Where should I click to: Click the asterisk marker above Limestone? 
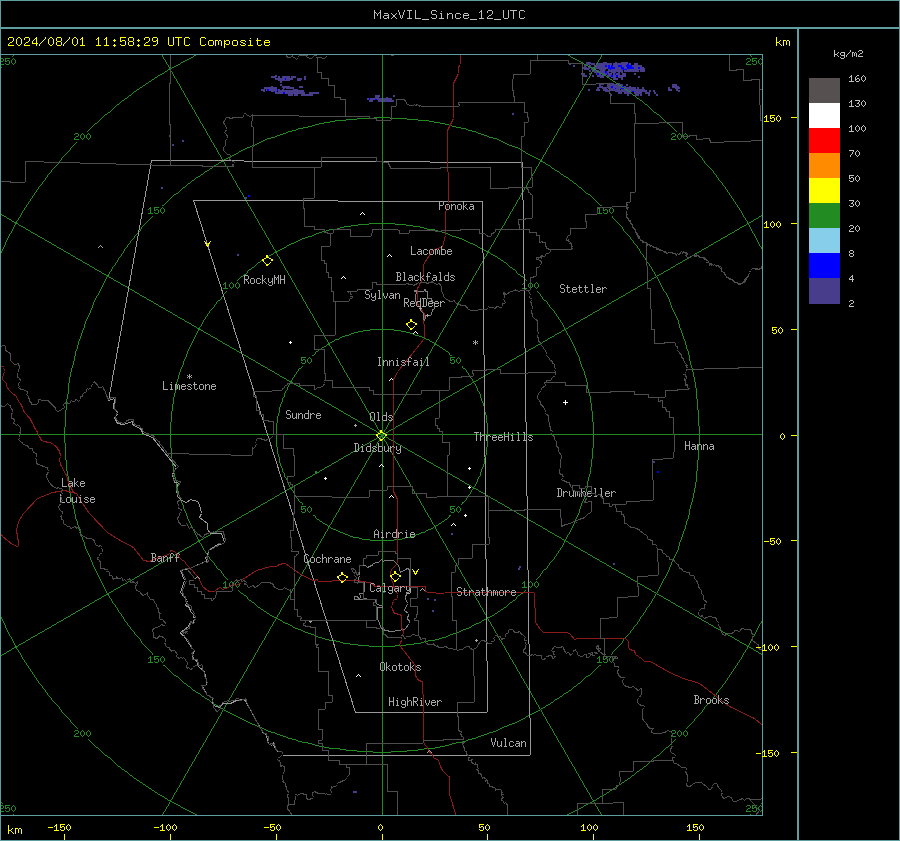tap(189, 377)
